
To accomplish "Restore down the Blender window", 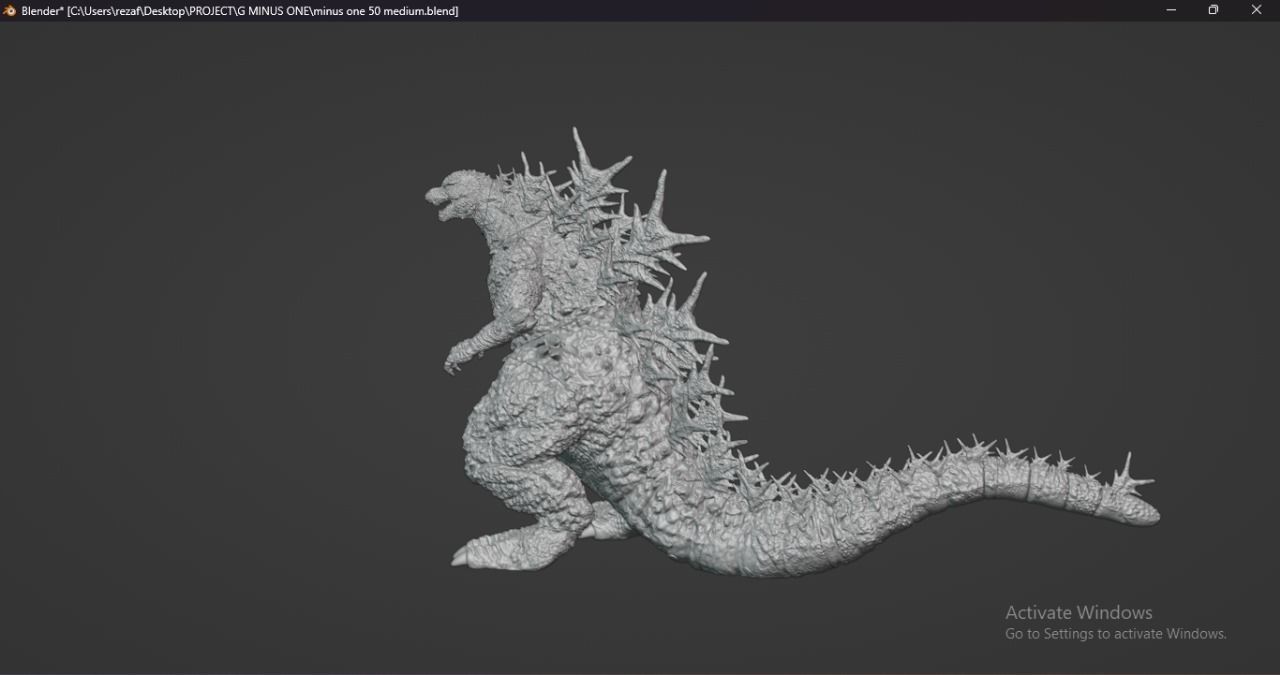I will click(x=1213, y=10).
